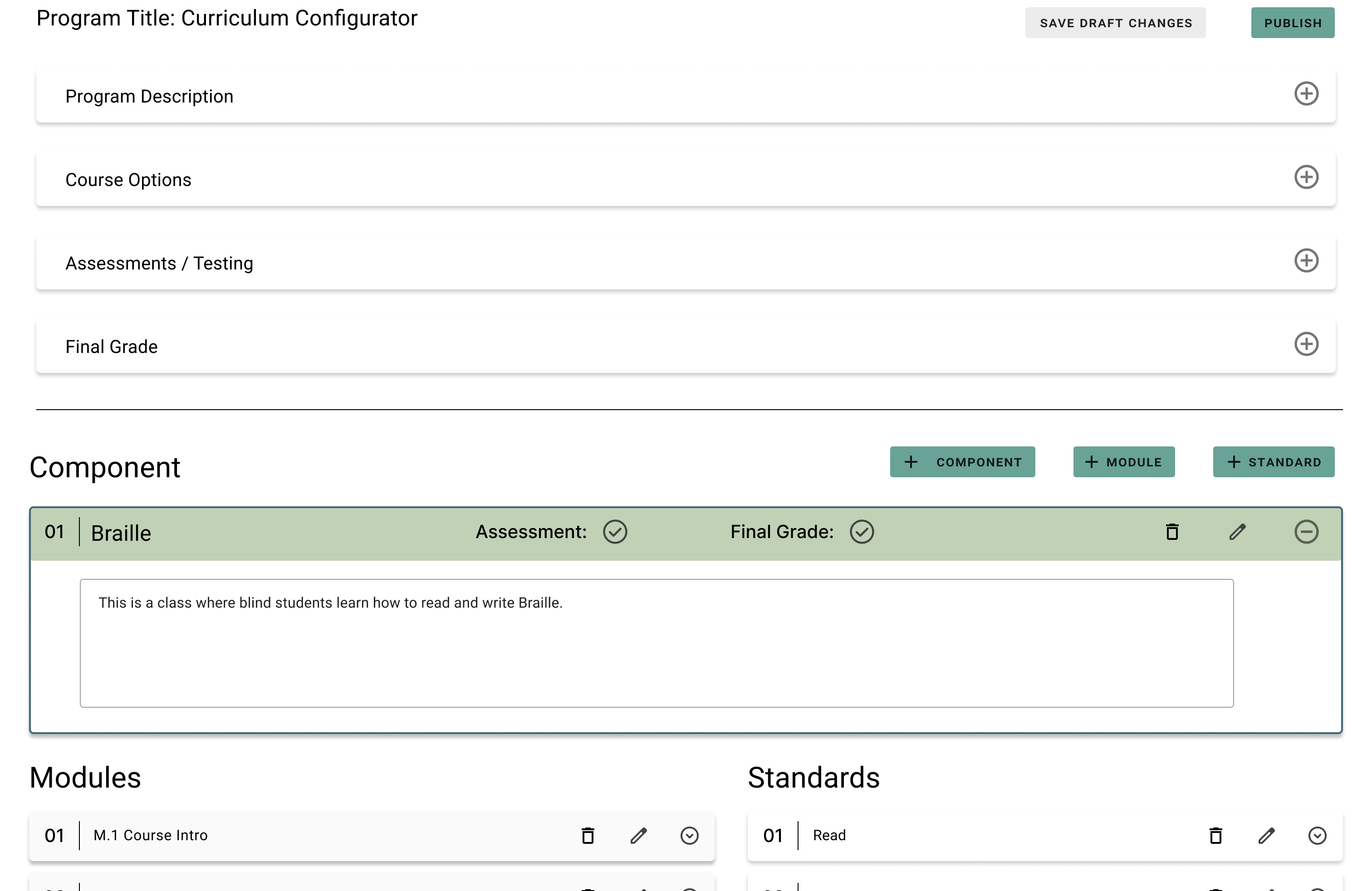Toggle the Final Grade check circle for Braille

[862, 531]
